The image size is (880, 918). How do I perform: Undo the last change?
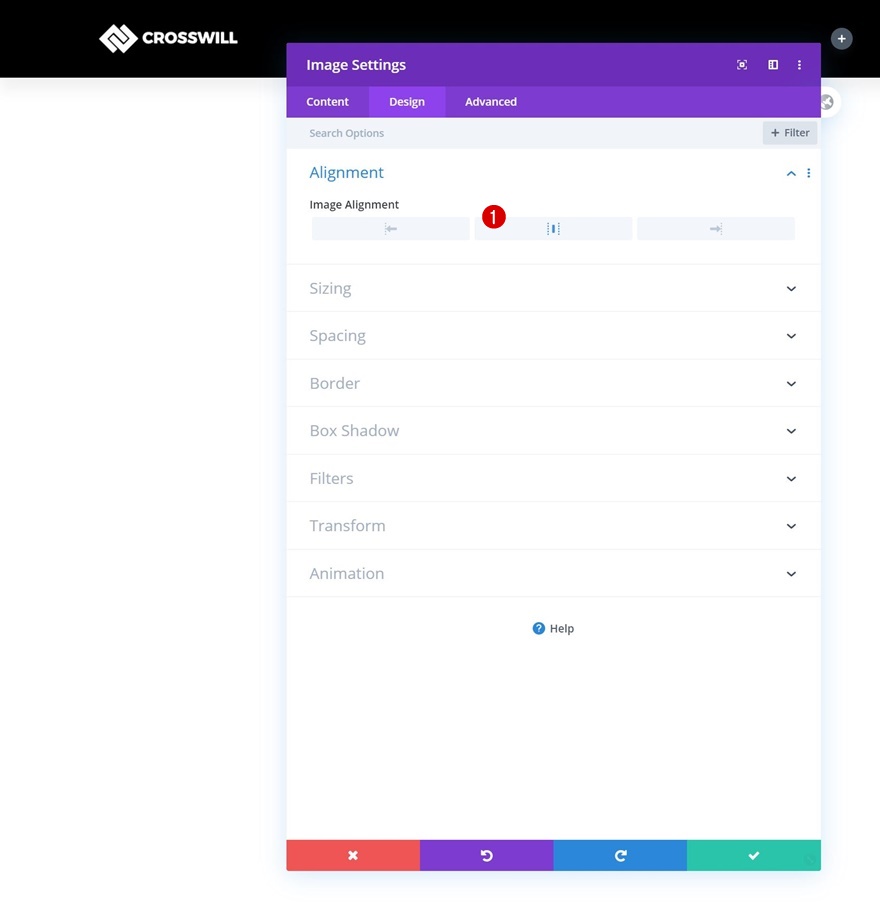point(486,855)
